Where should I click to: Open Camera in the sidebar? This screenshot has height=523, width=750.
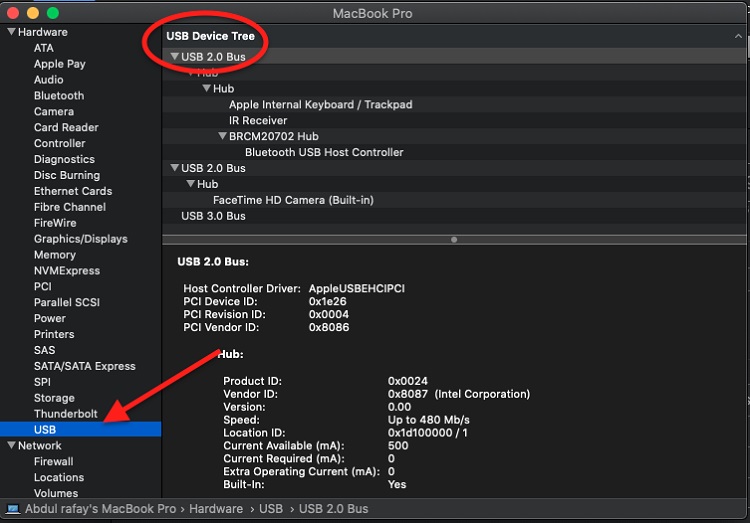[x=54, y=111]
